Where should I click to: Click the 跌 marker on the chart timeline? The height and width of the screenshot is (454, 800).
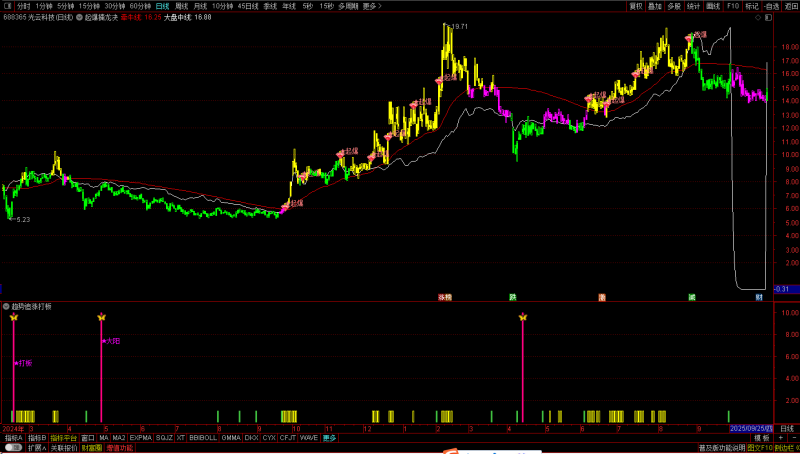[x=512, y=297]
